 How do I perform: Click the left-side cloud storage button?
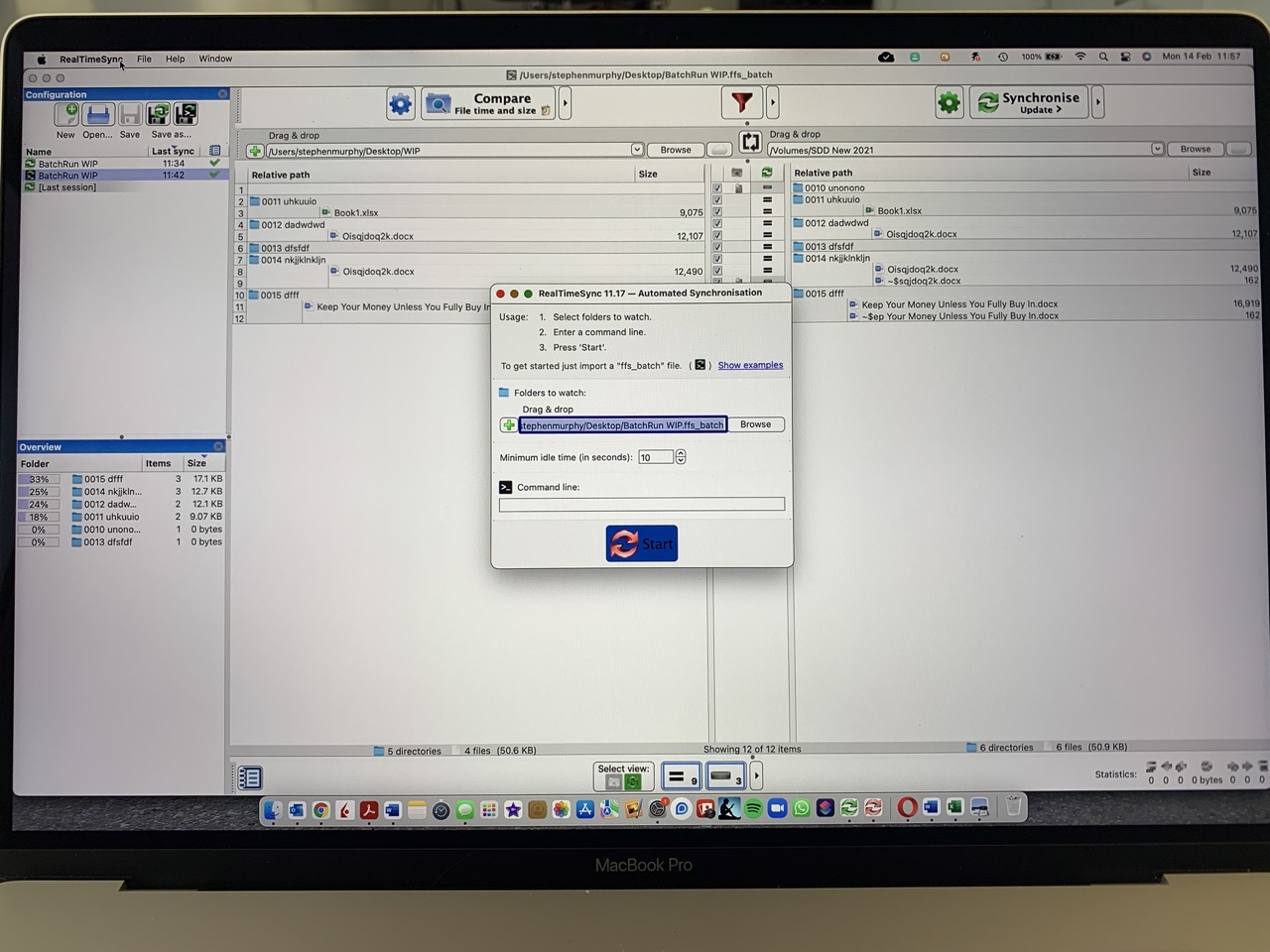719,150
